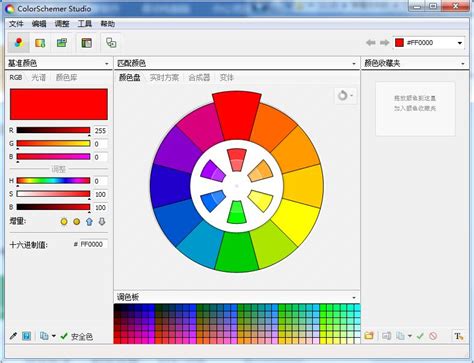The image size is (474, 363).
Task: Open the 文件 menu
Action: click(16, 24)
